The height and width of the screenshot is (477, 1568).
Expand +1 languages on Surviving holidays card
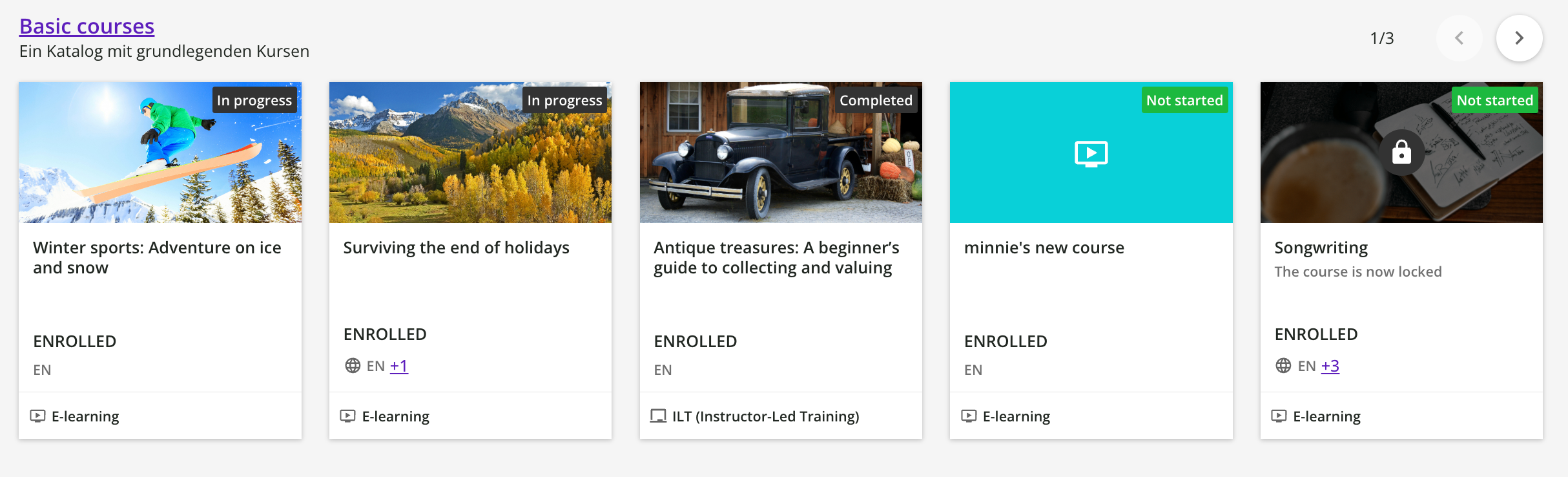(399, 366)
